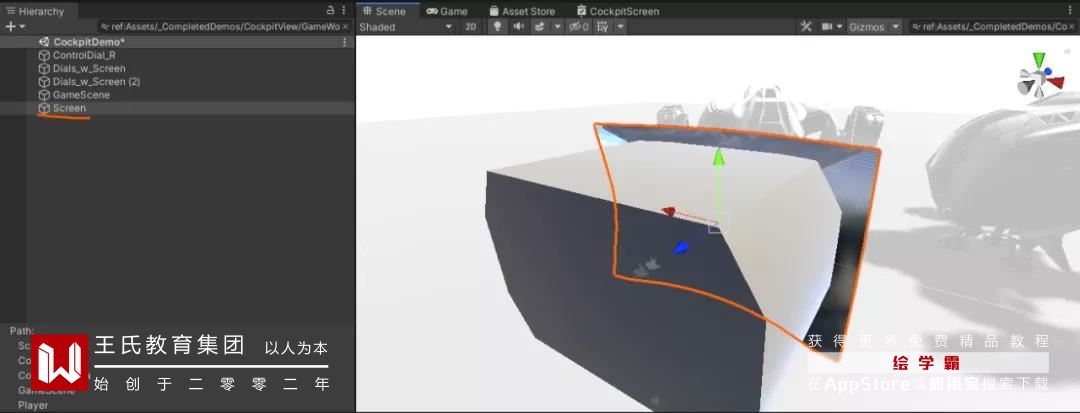Switch to the Game tab

coord(447,11)
